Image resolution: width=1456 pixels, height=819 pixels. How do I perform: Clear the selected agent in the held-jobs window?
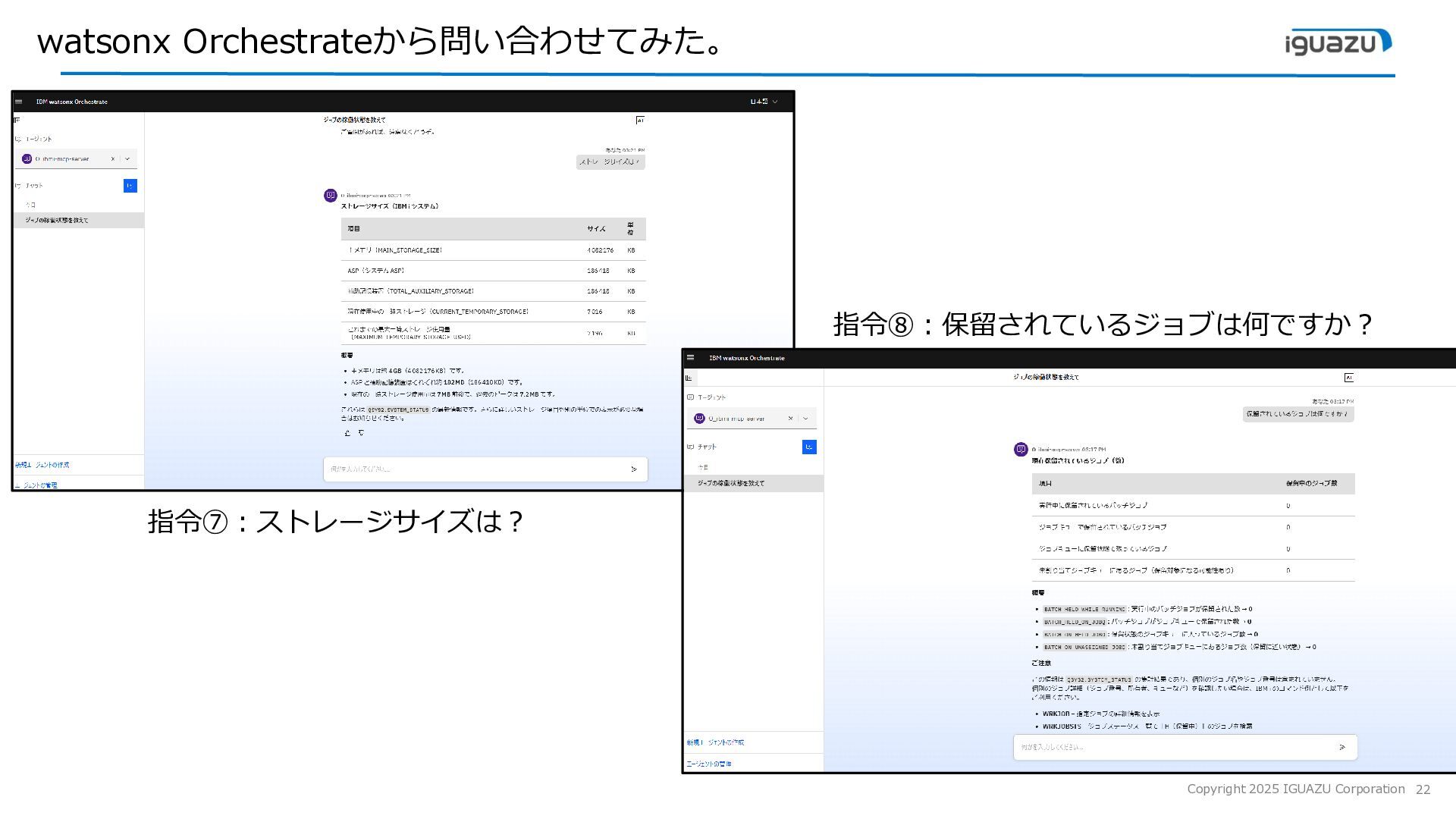[x=790, y=419]
